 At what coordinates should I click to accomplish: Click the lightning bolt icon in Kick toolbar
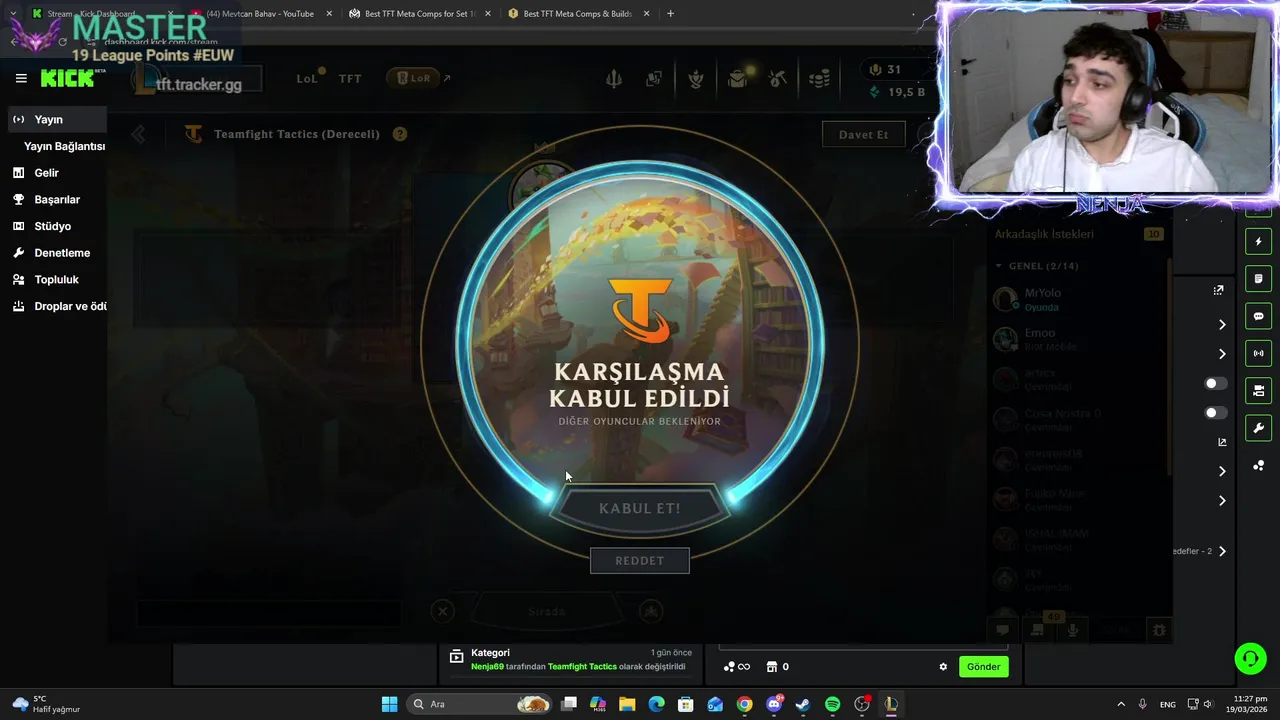pos(1258,241)
